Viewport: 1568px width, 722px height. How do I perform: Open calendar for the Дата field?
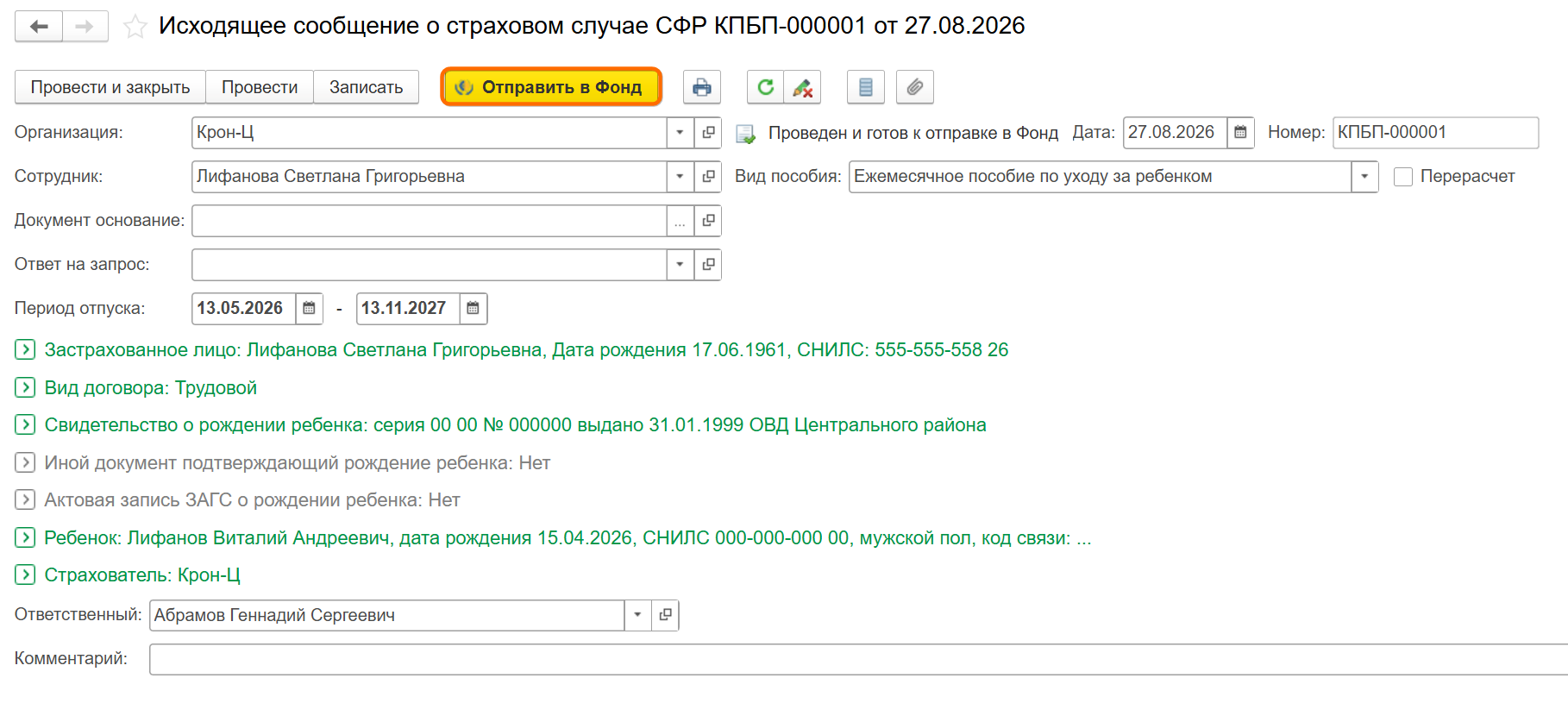pyautogui.click(x=1240, y=133)
